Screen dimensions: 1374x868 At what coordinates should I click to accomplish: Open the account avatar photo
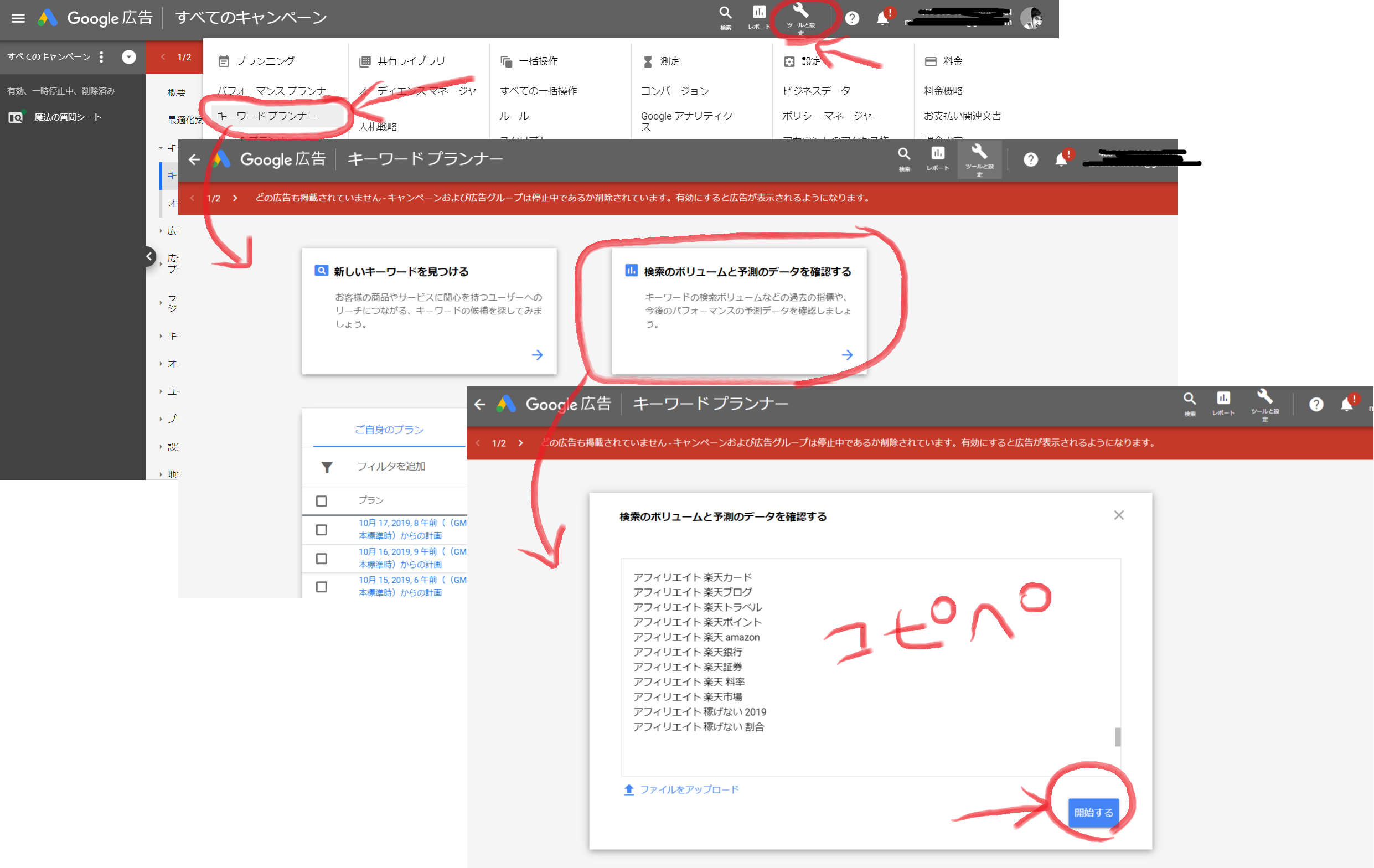(1031, 18)
